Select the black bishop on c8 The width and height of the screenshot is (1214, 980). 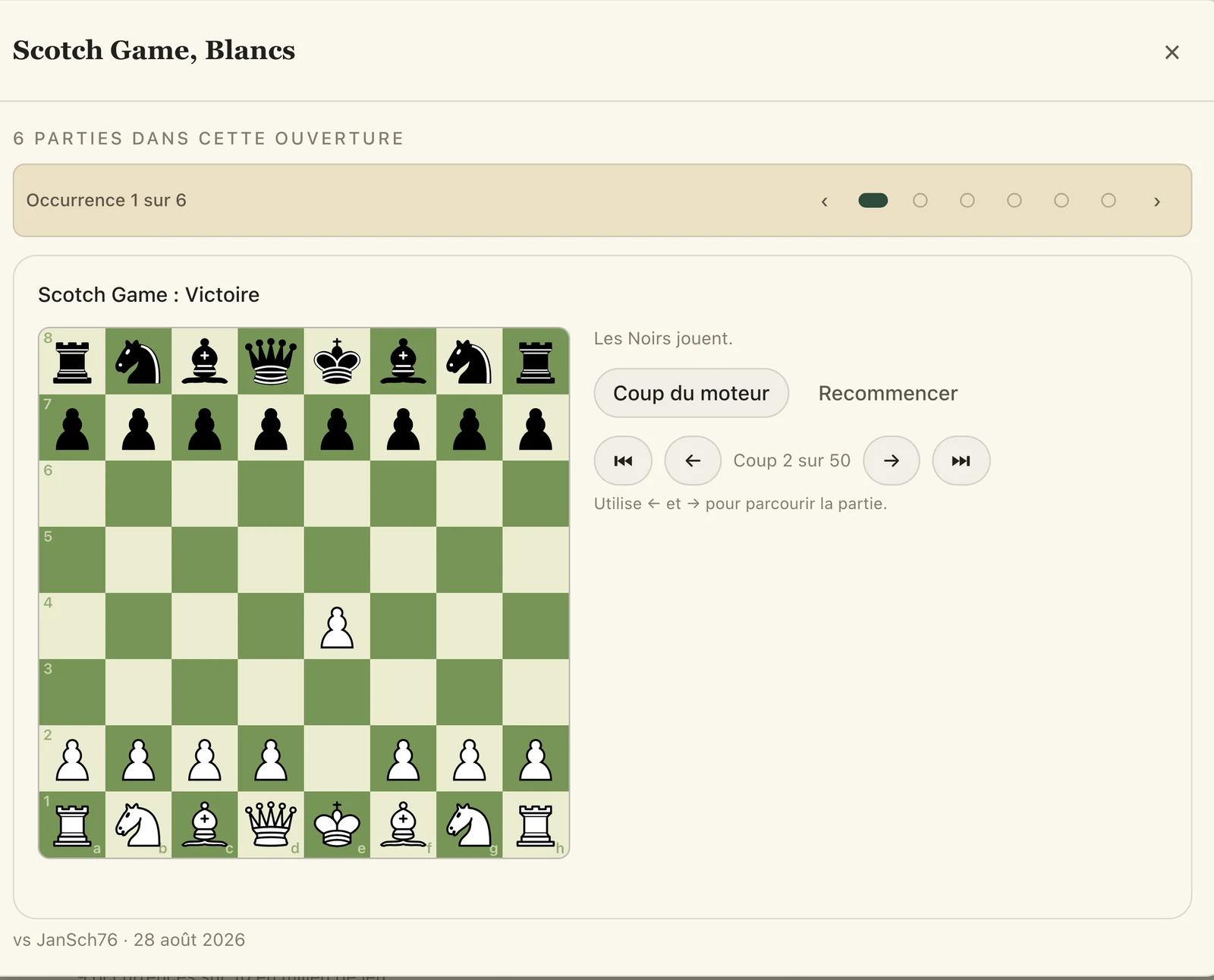click(x=205, y=362)
